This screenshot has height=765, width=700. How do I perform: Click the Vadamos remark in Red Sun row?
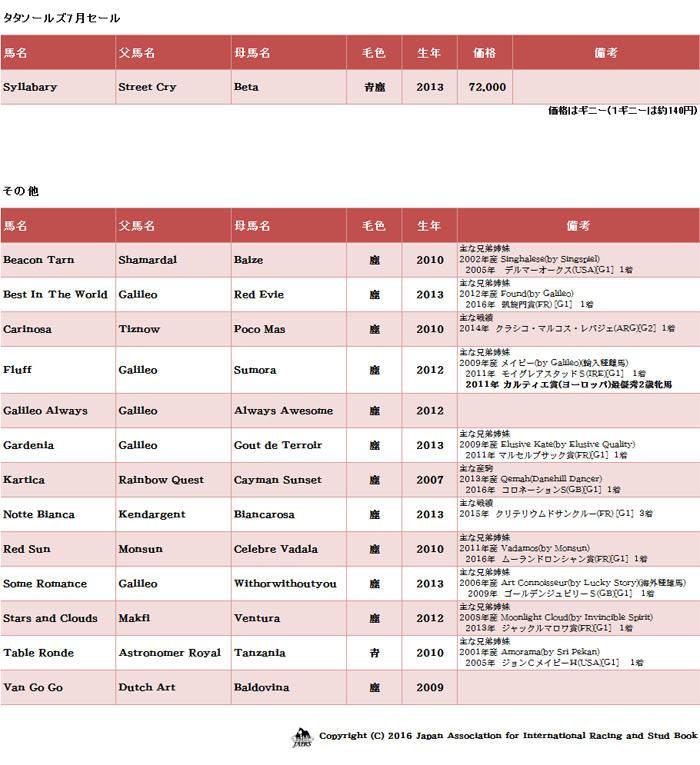pos(524,548)
